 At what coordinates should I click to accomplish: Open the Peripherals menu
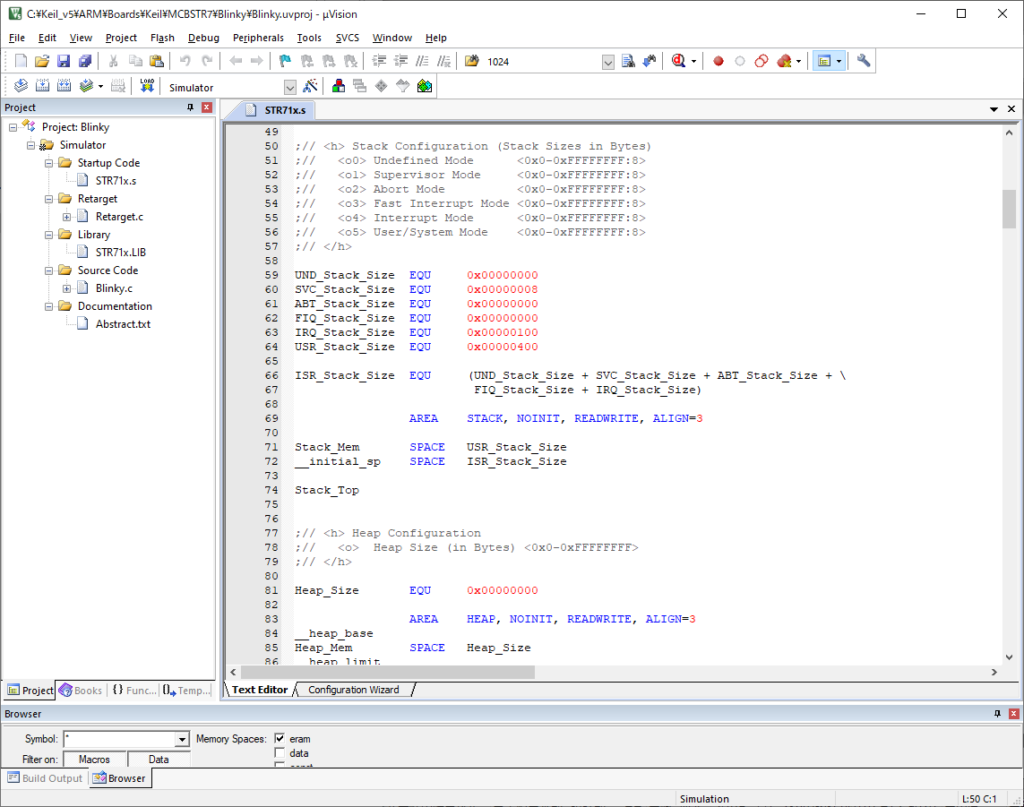(258, 38)
